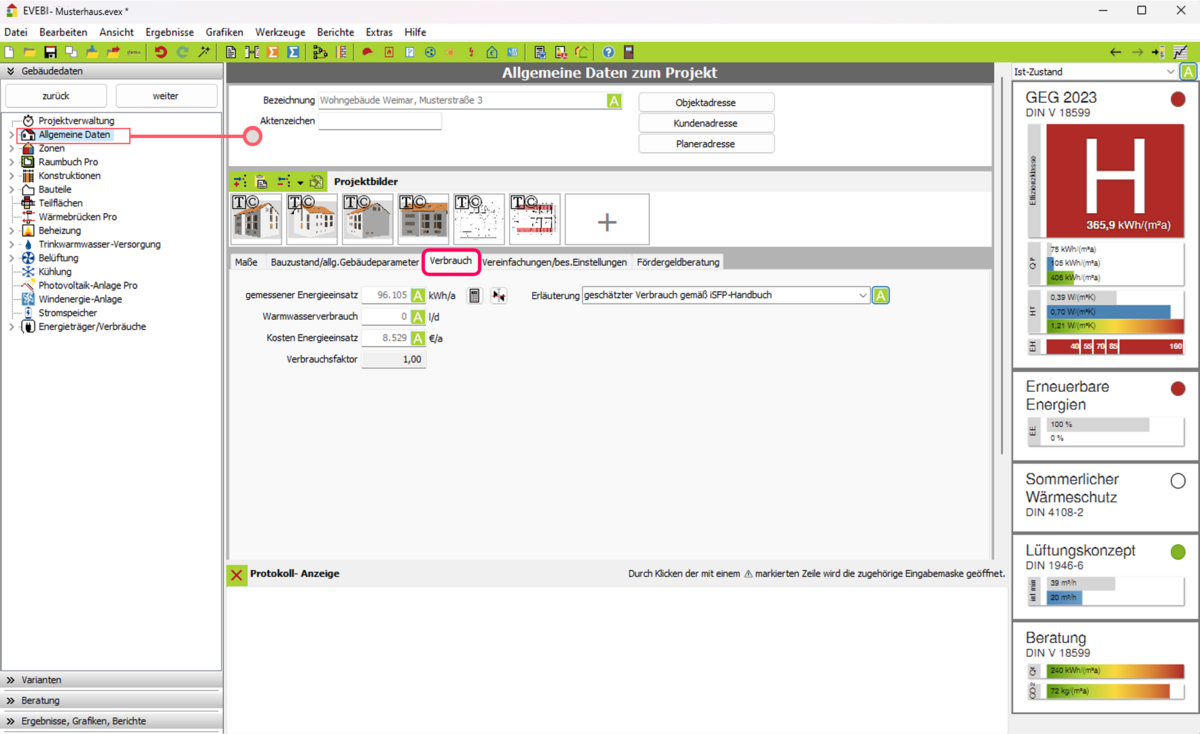1200x734 pixels.
Task: Add a project image with the plus tile
Action: 607,220
